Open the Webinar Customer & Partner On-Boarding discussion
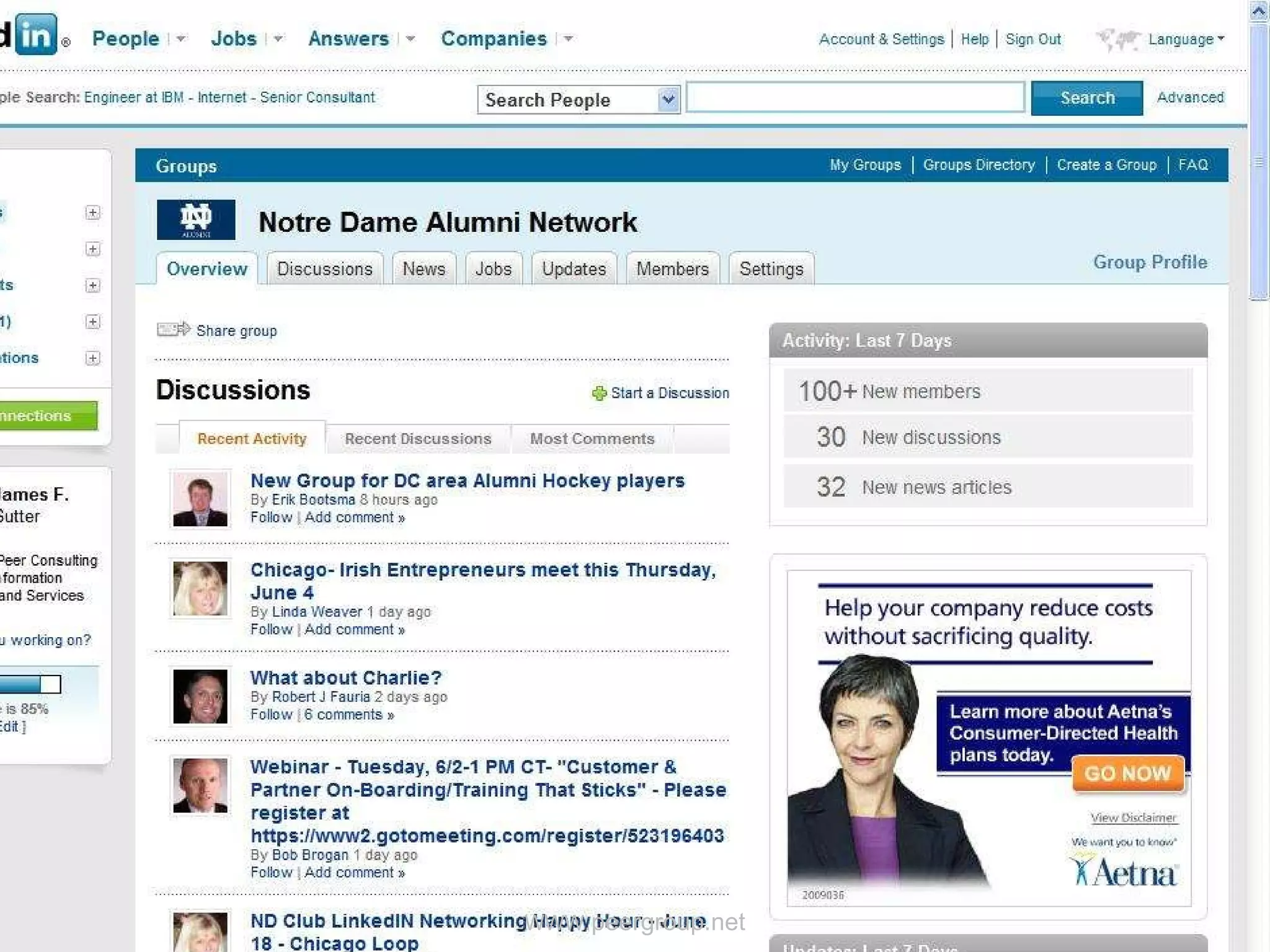This screenshot has width=1270, height=952. [488, 801]
